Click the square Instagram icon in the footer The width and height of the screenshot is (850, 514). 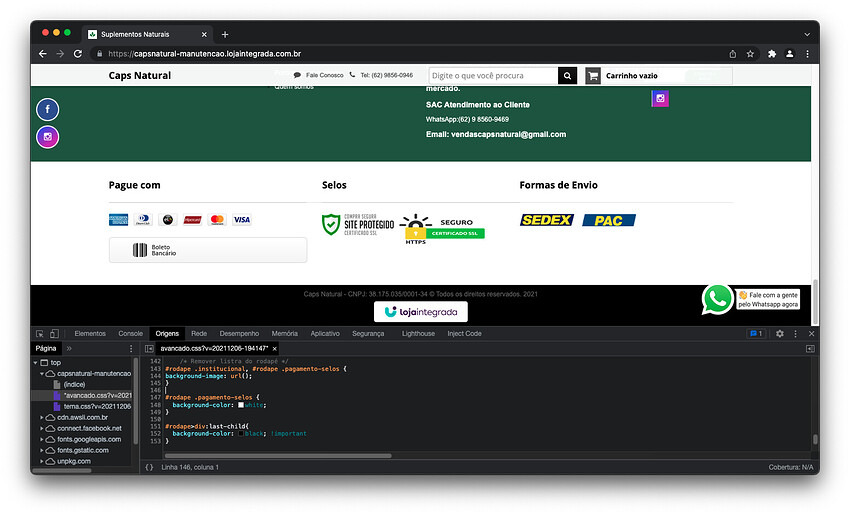click(x=660, y=98)
